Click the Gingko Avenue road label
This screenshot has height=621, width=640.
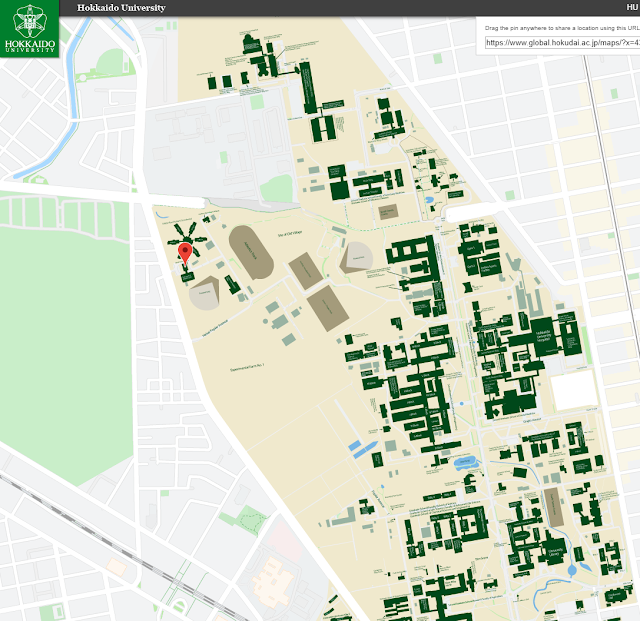point(532,420)
